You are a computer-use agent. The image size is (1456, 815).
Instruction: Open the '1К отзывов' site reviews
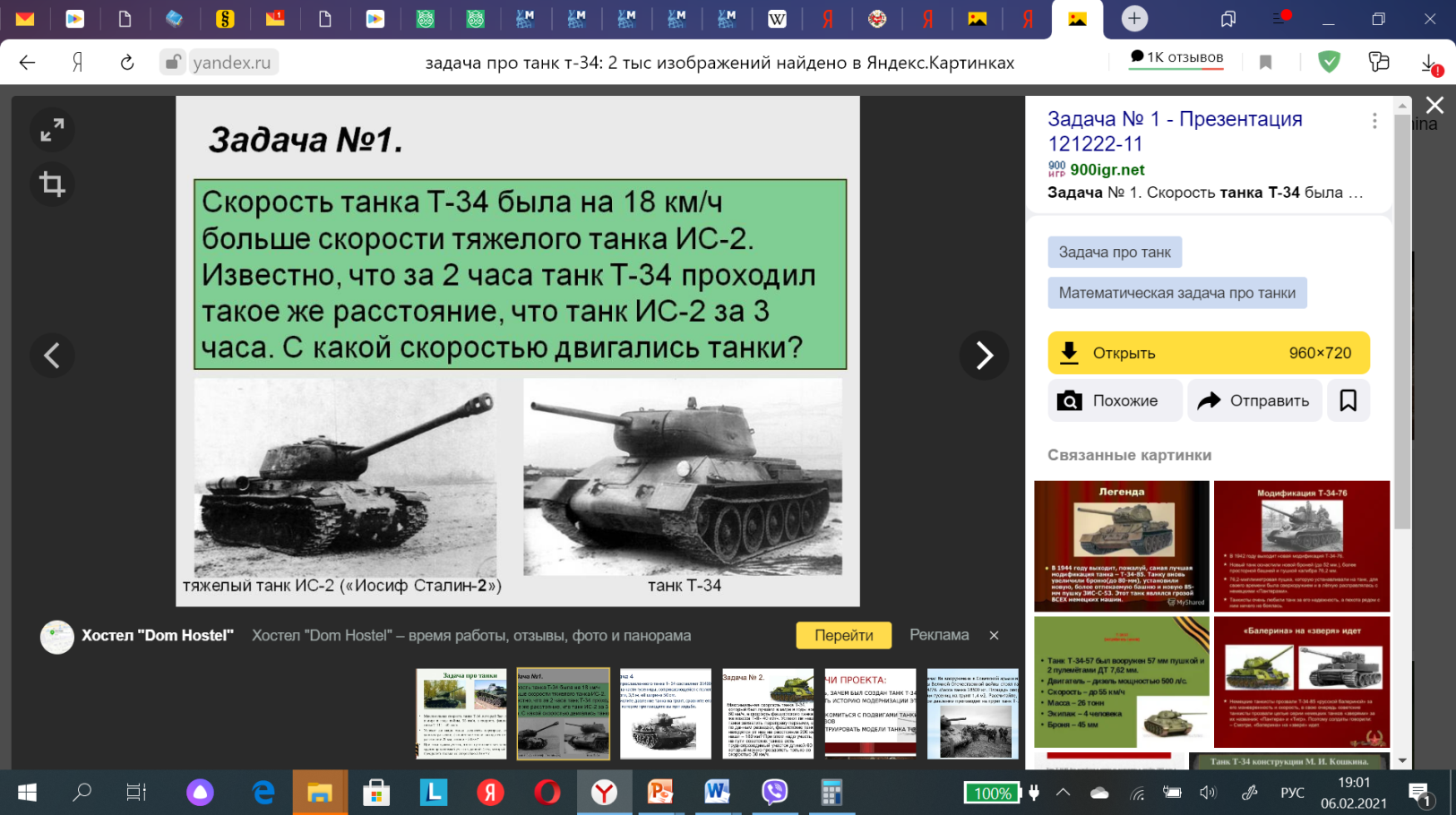click(x=1176, y=57)
